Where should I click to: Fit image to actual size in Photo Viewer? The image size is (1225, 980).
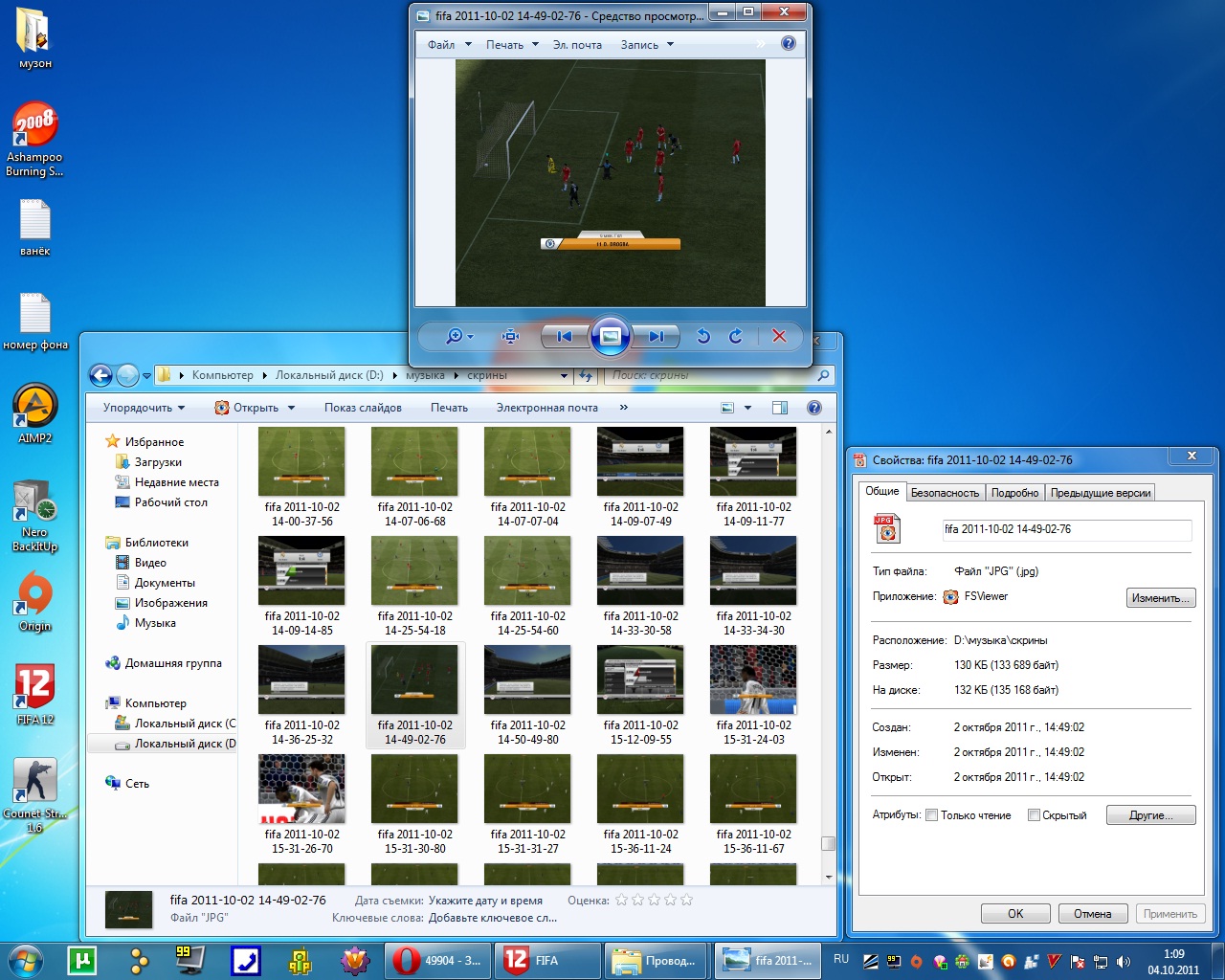510,336
